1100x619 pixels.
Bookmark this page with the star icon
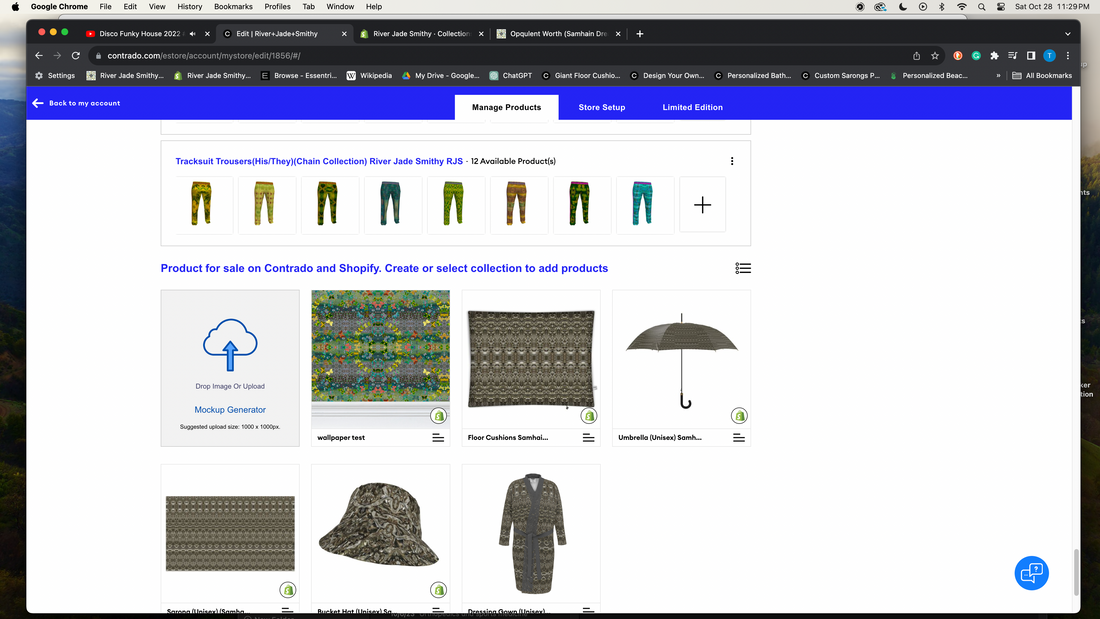click(935, 56)
